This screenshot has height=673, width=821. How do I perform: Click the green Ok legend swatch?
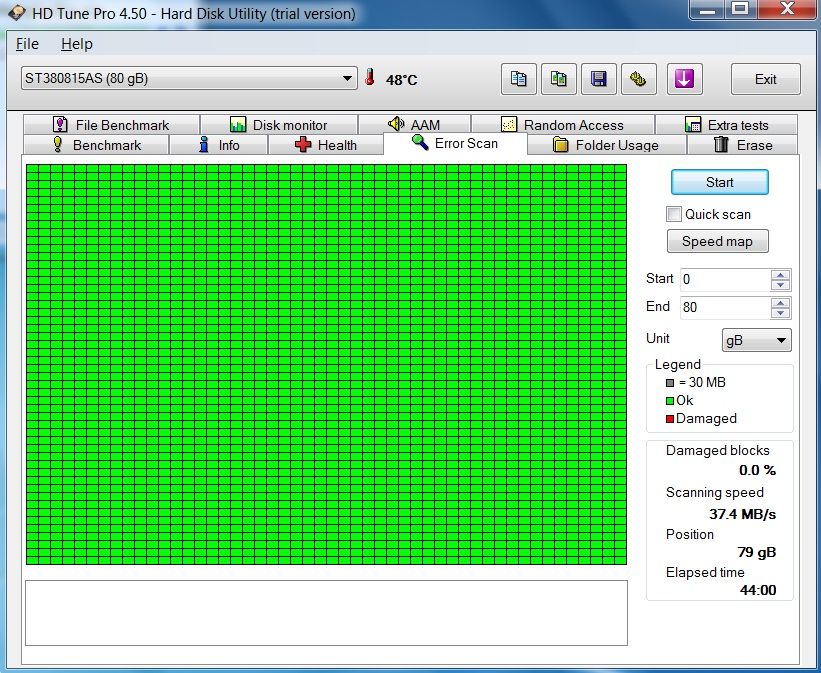(670, 401)
